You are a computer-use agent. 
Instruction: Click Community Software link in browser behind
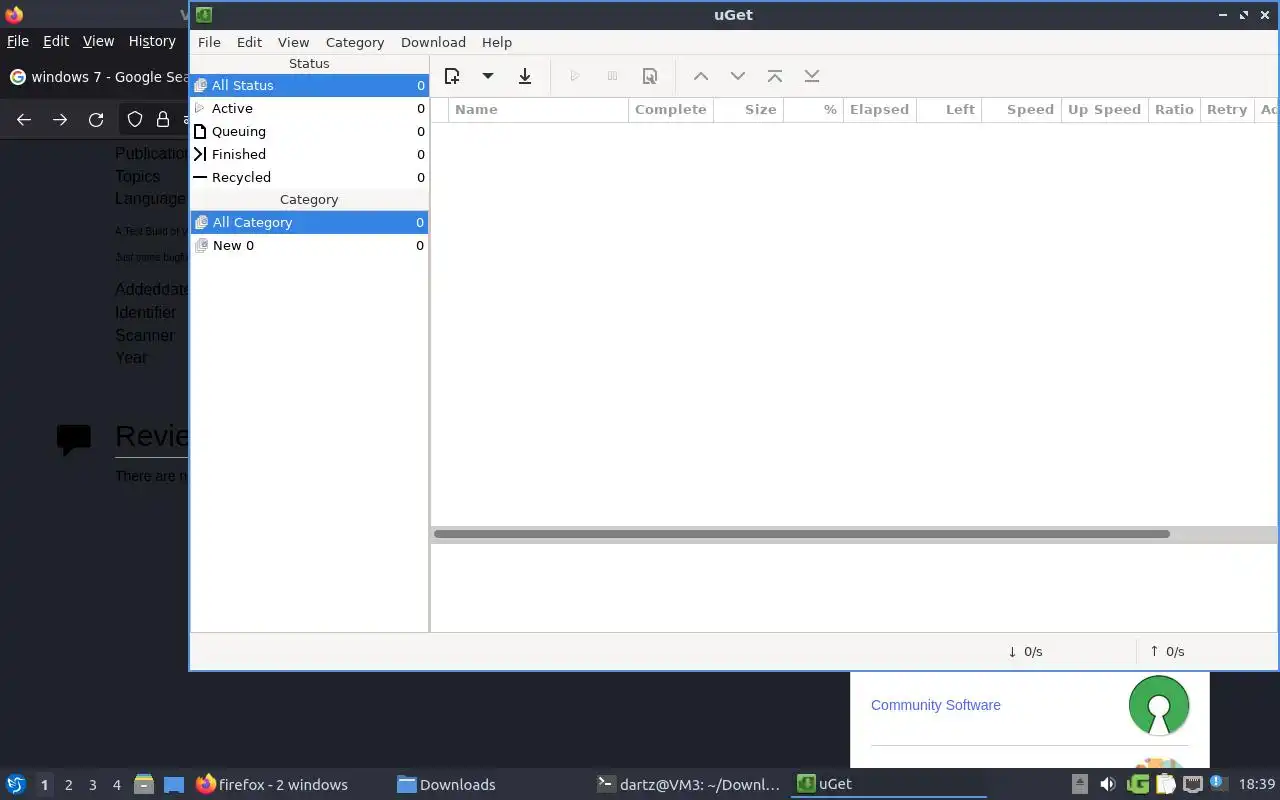(x=935, y=705)
